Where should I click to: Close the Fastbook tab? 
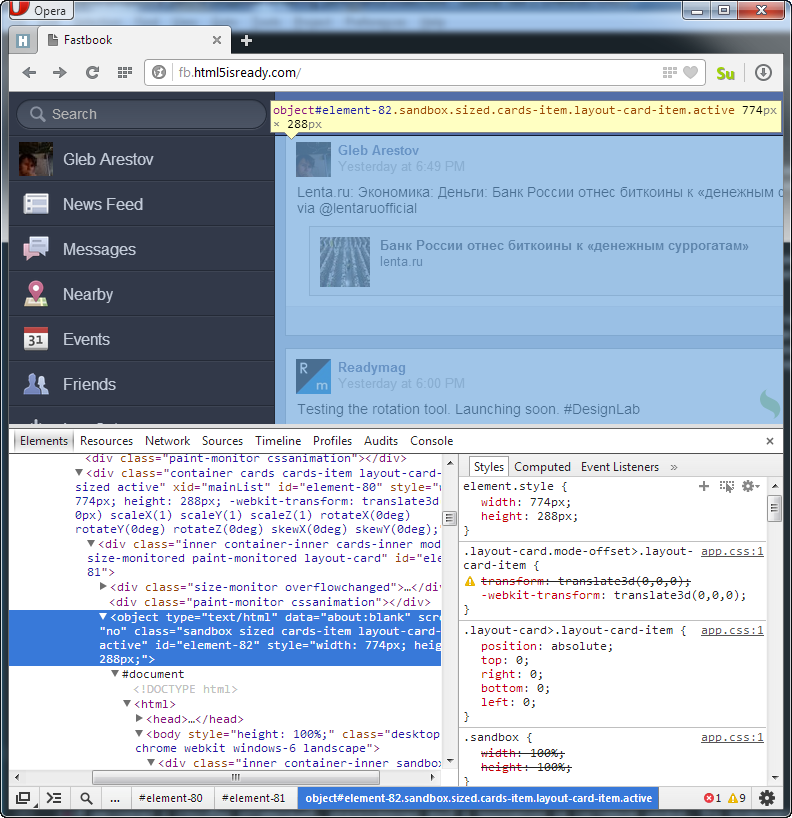(217, 40)
